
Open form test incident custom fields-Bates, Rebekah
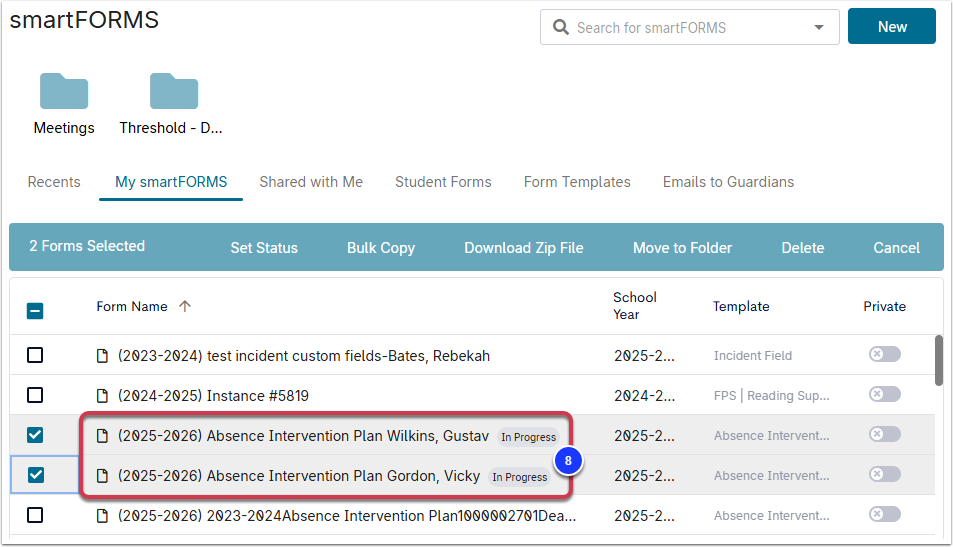click(304, 356)
